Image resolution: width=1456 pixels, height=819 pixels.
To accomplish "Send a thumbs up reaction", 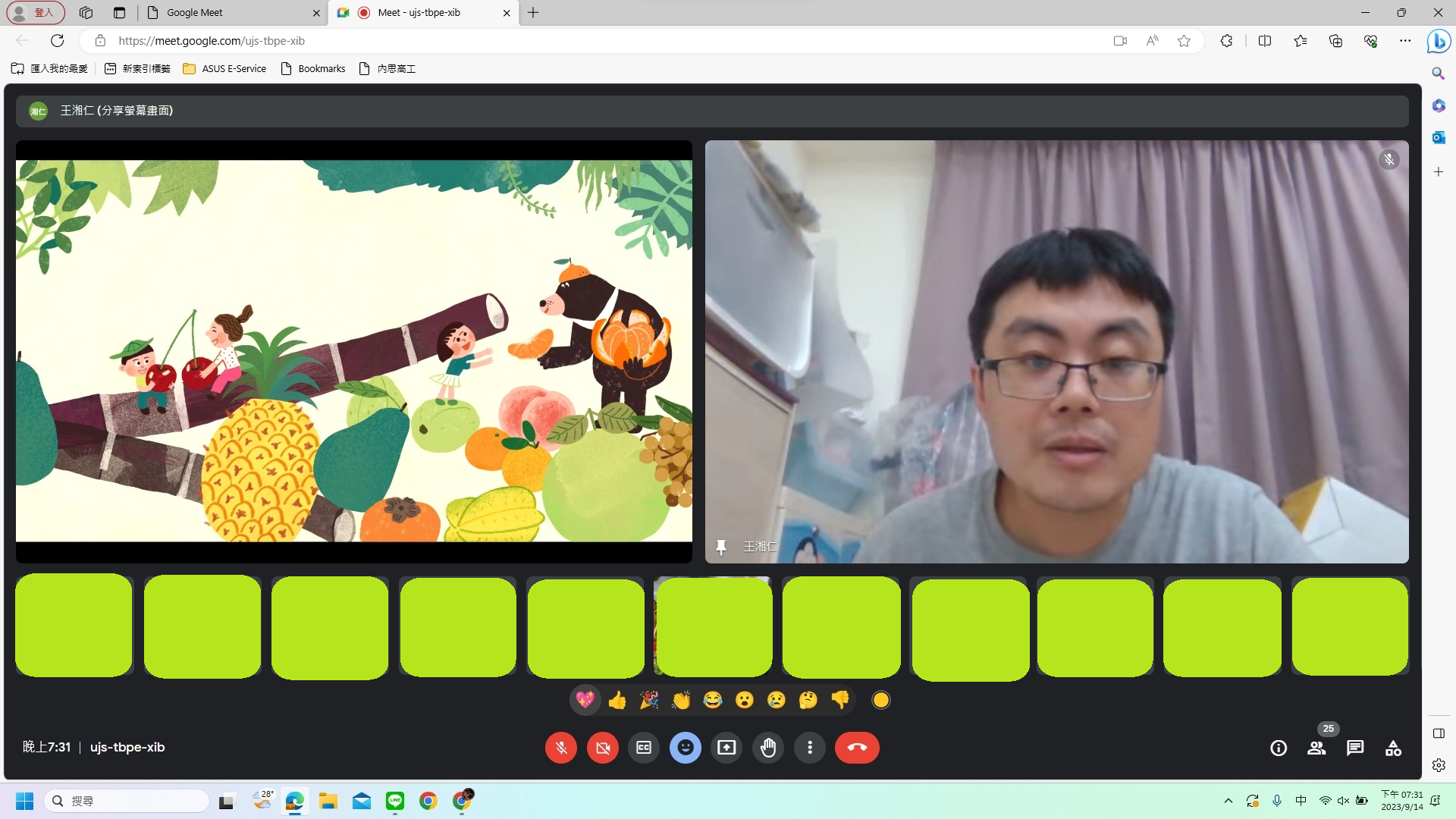I will point(617,700).
